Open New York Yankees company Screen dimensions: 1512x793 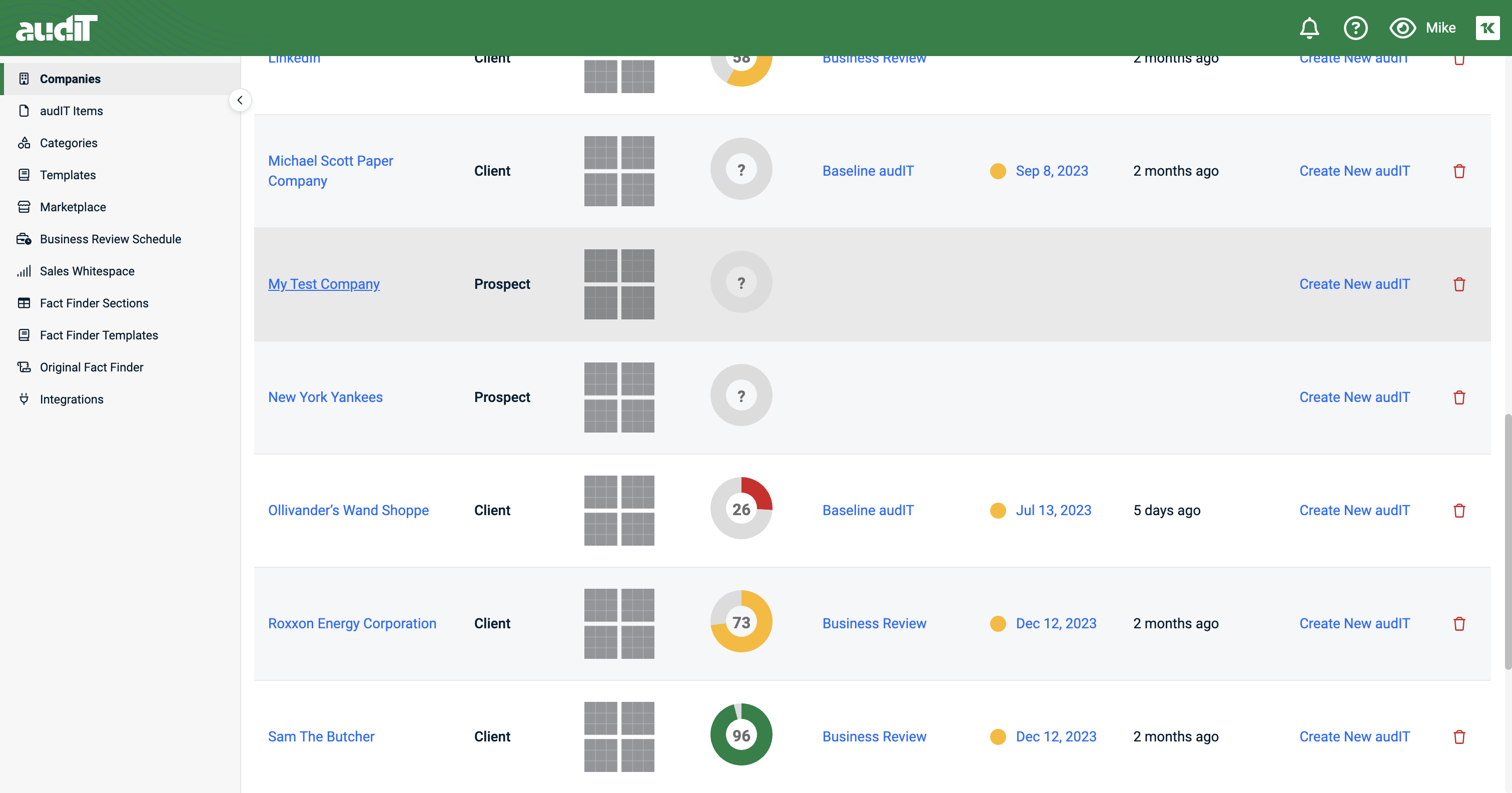tap(325, 398)
